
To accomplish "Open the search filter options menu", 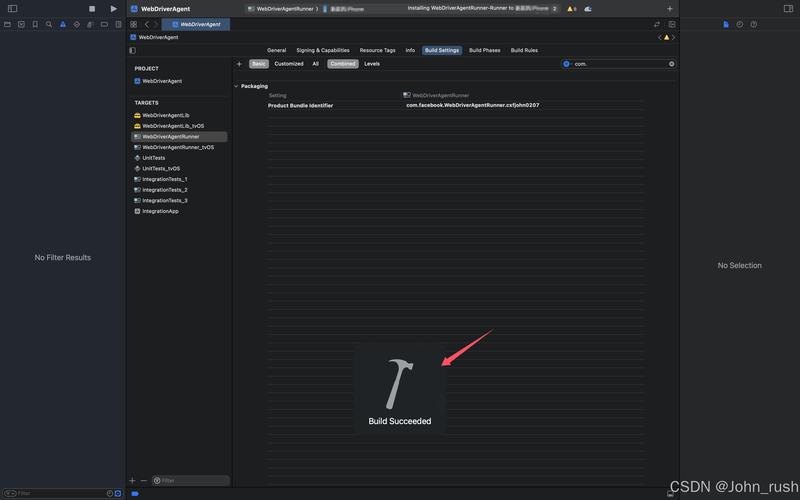I will click(566, 64).
